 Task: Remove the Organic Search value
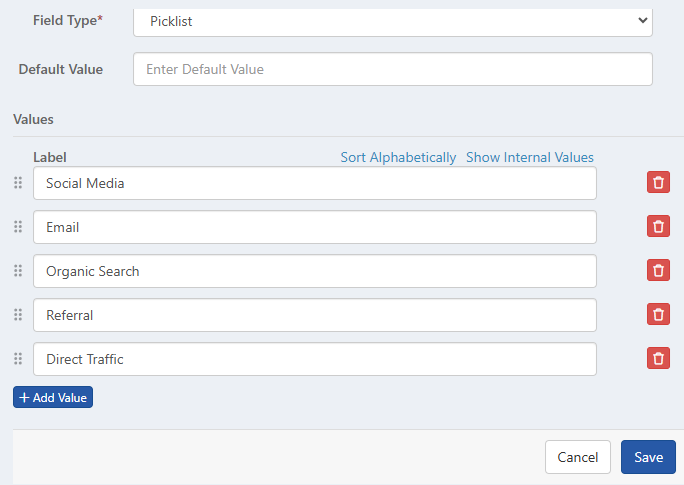pyautogui.click(x=658, y=270)
